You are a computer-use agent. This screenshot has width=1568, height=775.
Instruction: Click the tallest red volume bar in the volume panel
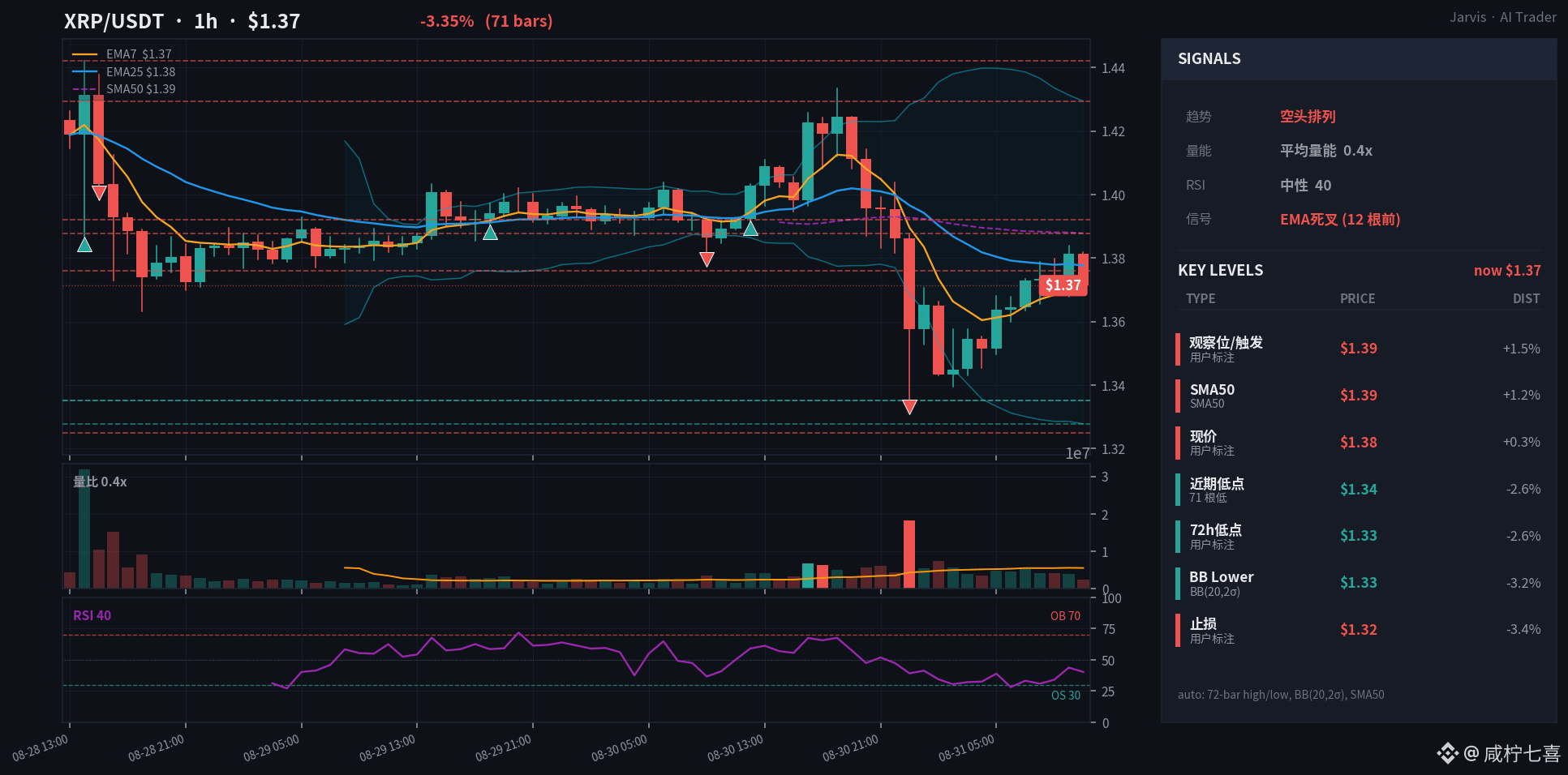click(909, 554)
